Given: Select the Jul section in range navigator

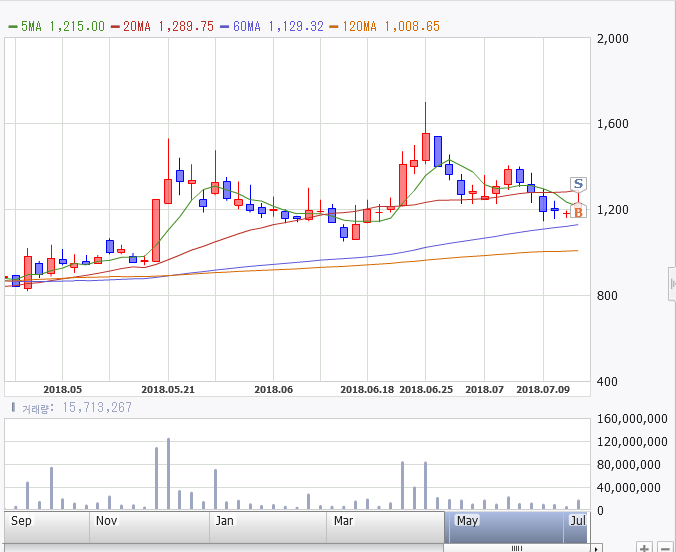Looking at the screenshot, I should tap(576, 527).
